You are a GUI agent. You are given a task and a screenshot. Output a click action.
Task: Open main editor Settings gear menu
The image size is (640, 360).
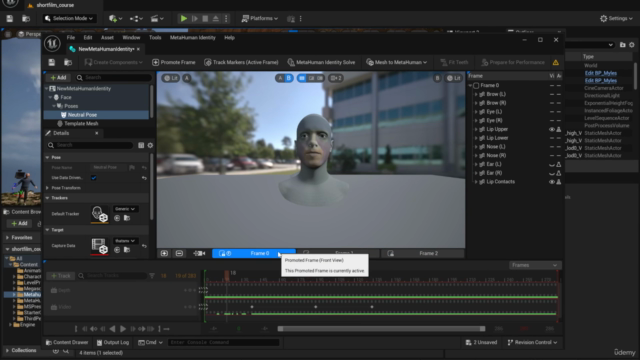click(616, 18)
